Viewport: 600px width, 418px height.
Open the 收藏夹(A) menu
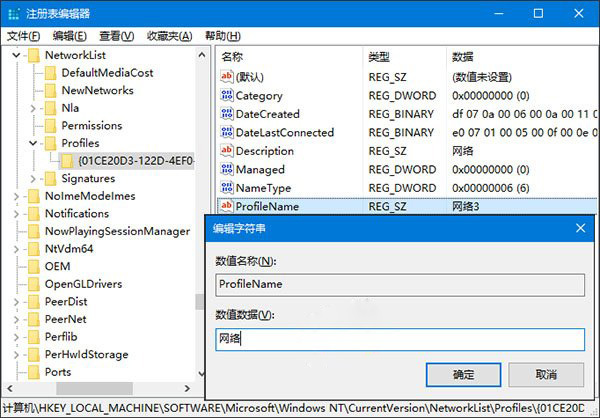(170, 36)
